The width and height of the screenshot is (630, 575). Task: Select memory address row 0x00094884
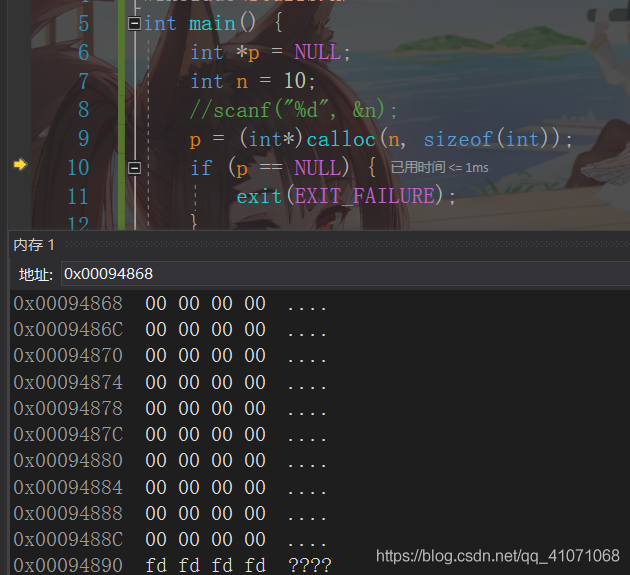click(x=170, y=487)
